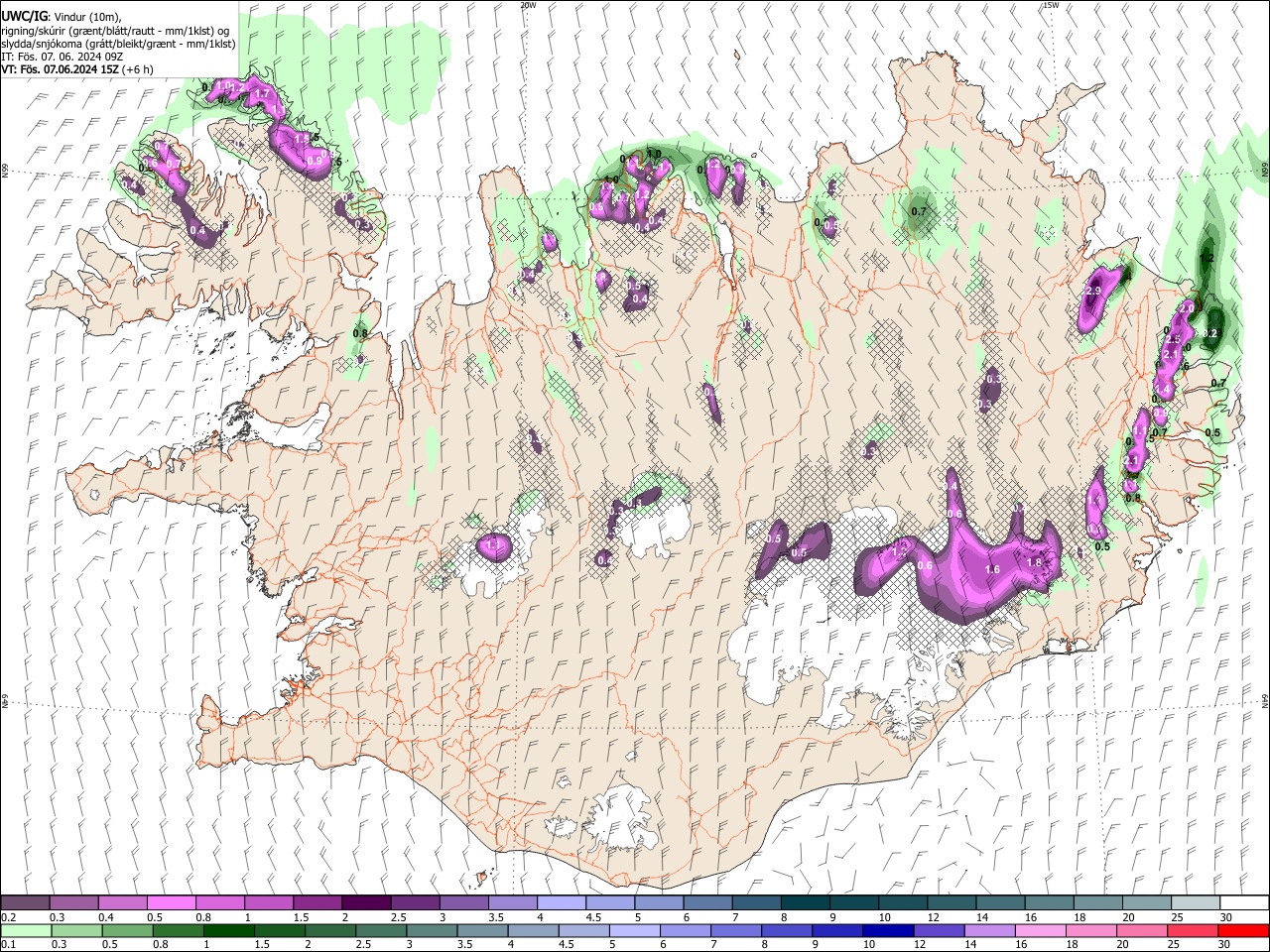1270x952 pixels.
Task: Click the upper legend swatch between 0.2 and 0.3
Action: click(26, 903)
